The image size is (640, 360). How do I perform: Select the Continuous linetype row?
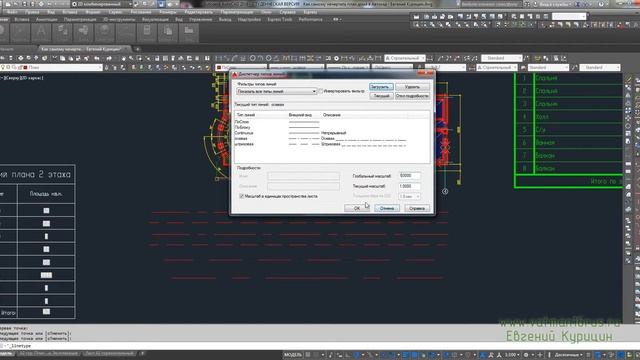tap(332, 133)
